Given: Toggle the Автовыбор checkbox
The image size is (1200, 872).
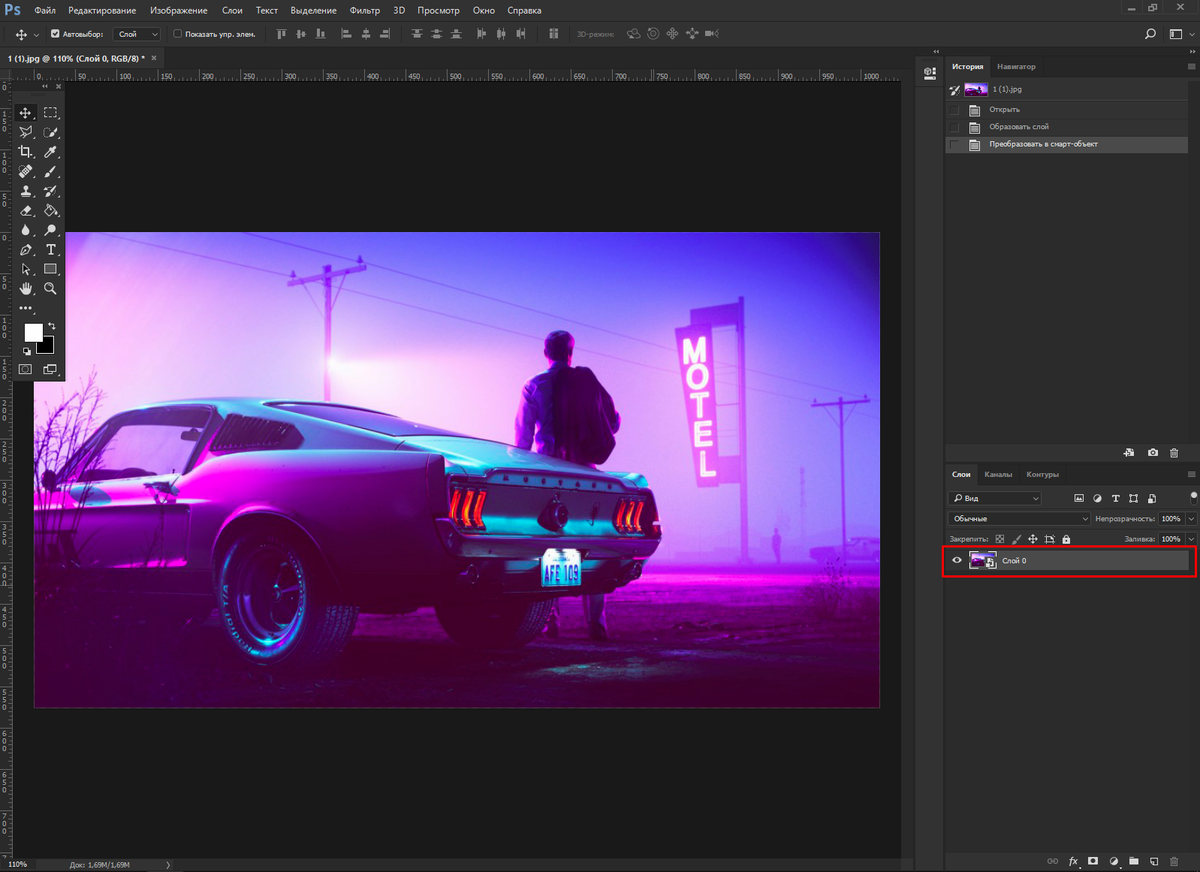Looking at the screenshot, I should point(55,34).
